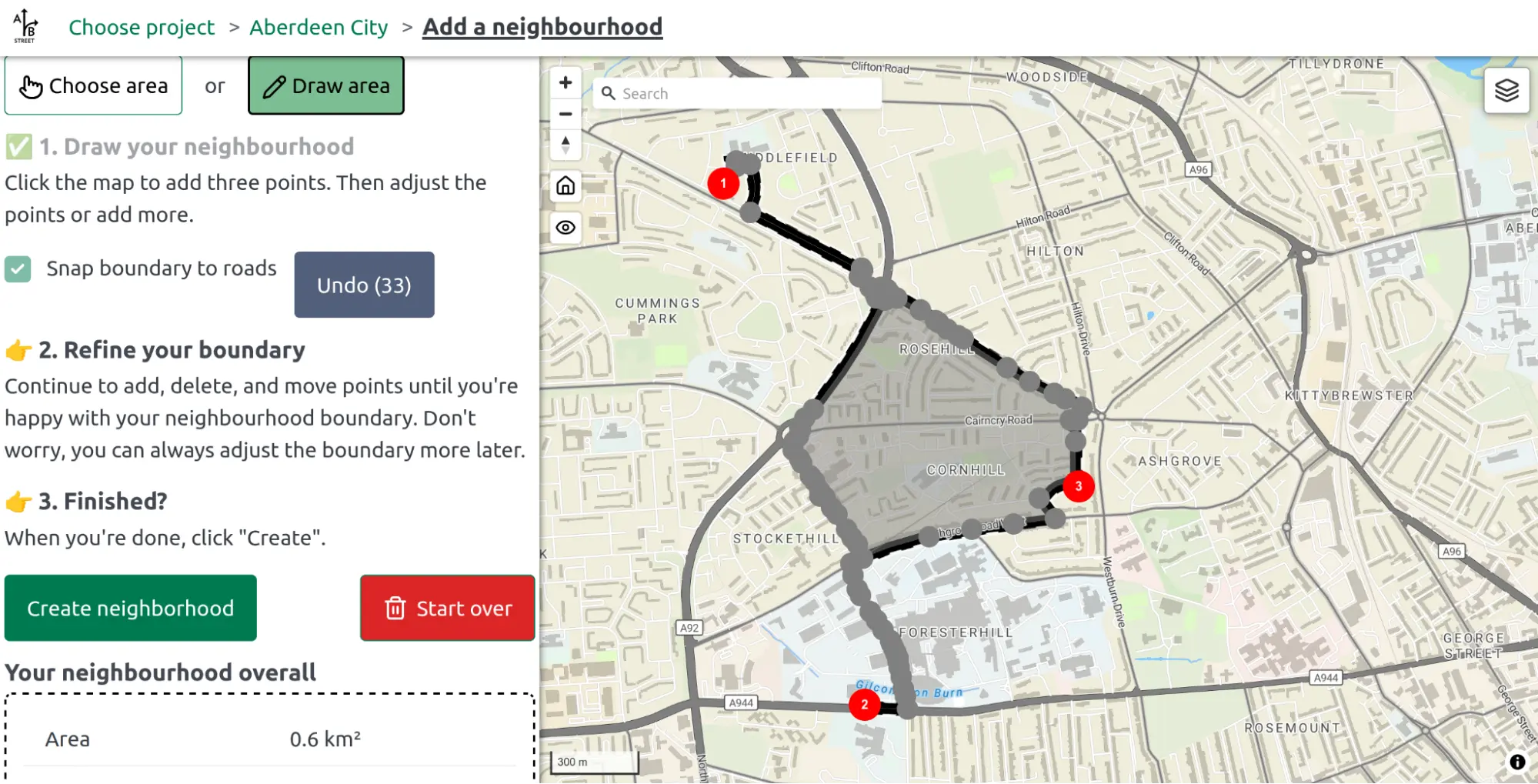The height and width of the screenshot is (784, 1538).
Task: Go to Choose project breadcrumb
Action: coord(142,27)
